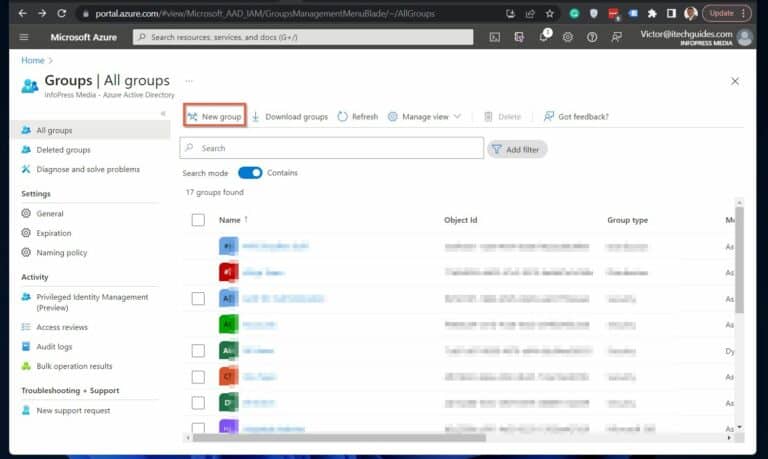The width and height of the screenshot is (768, 459).
Task: Select All groups in the sidebar
Action: point(91,130)
